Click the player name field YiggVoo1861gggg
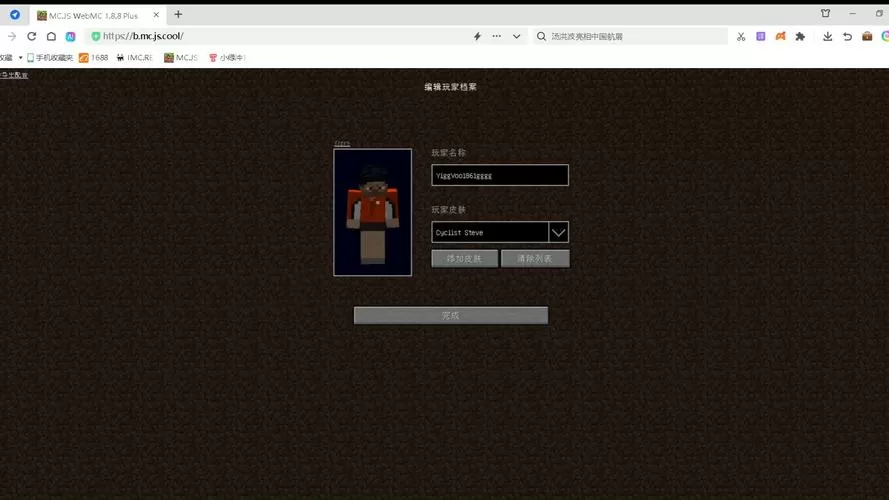889x500 pixels. [499, 175]
